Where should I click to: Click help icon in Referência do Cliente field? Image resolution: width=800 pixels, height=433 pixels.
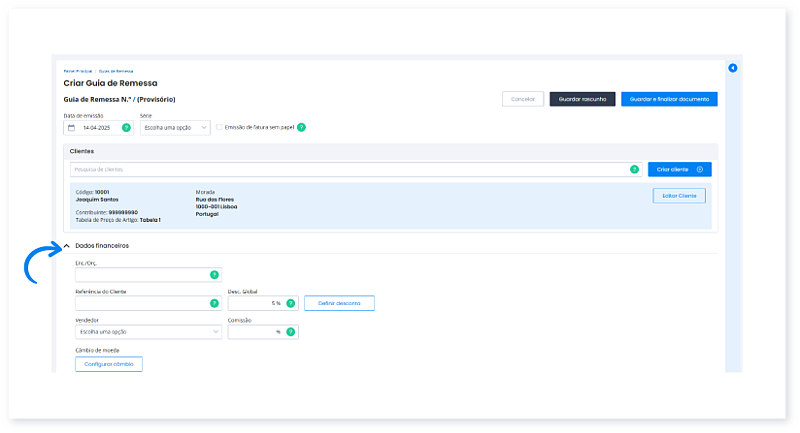213,303
